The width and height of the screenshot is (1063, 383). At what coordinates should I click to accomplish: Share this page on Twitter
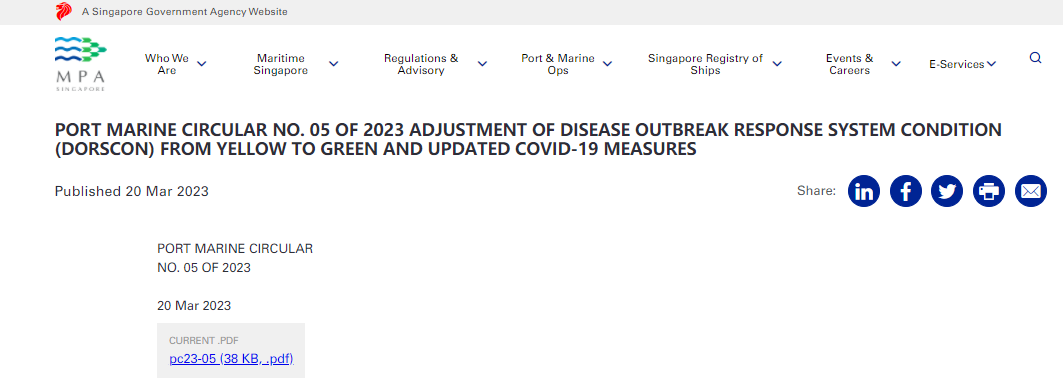(947, 191)
